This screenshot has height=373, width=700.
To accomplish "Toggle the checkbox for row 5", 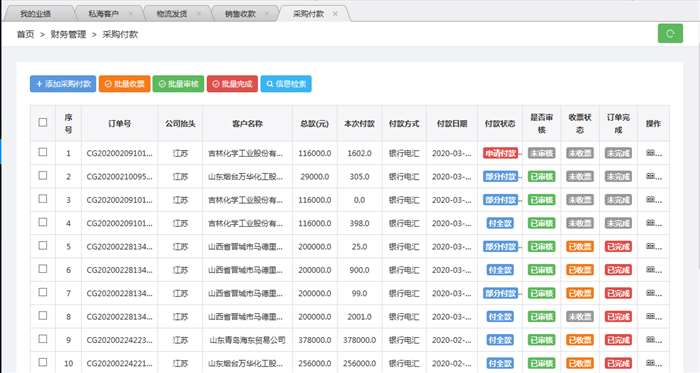I will click(x=43, y=245).
